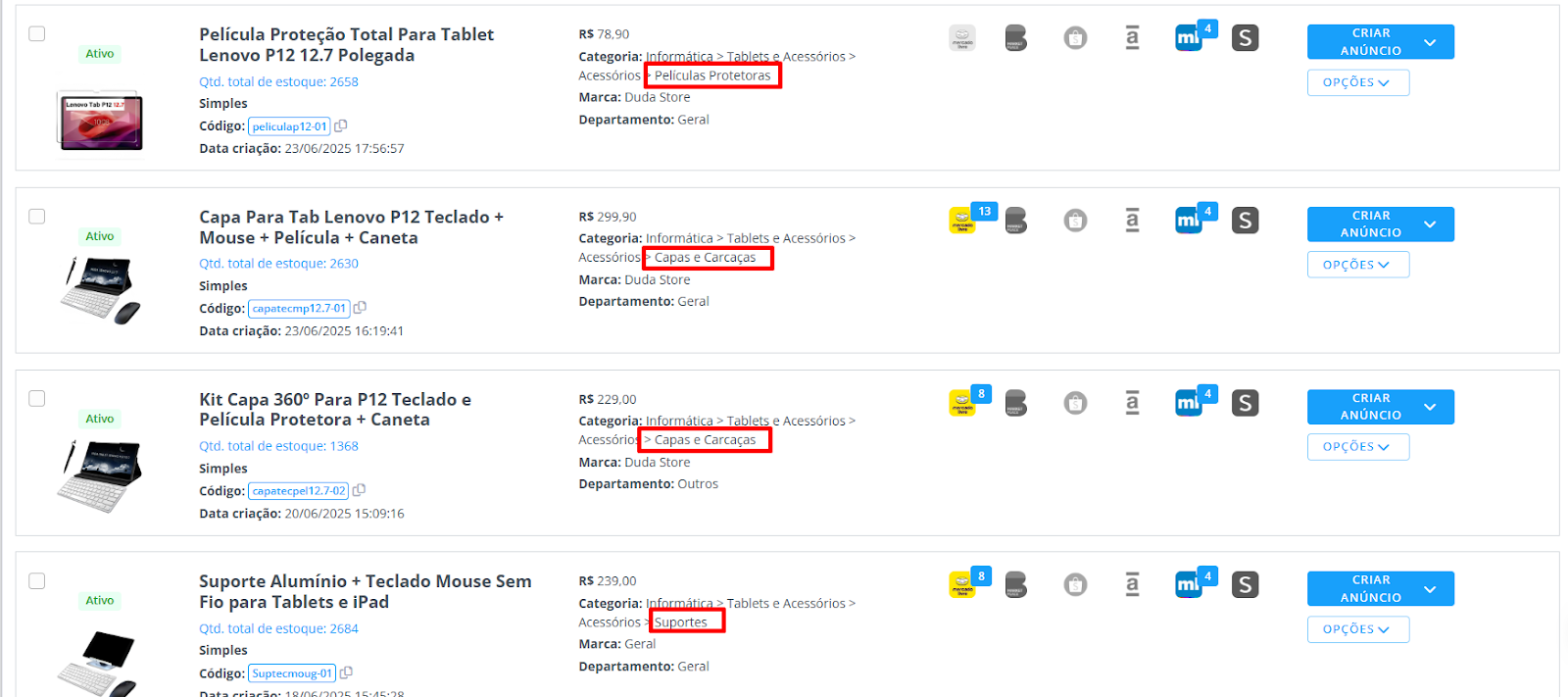
Task: Click code tag Suptecmoug-01
Action: pos(292,673)
